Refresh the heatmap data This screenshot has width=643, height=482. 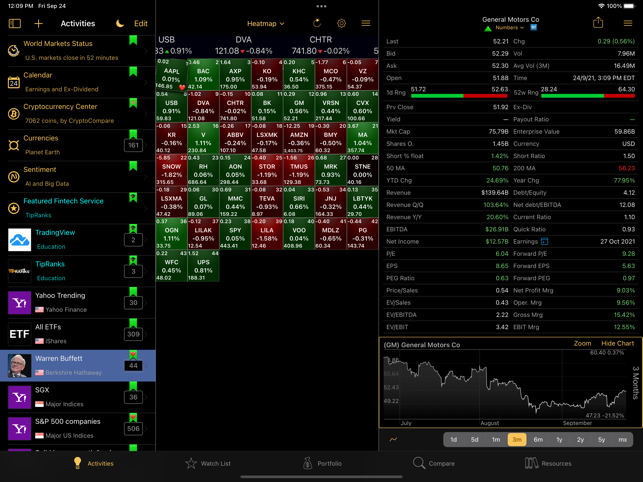click(x=317, y=23)
